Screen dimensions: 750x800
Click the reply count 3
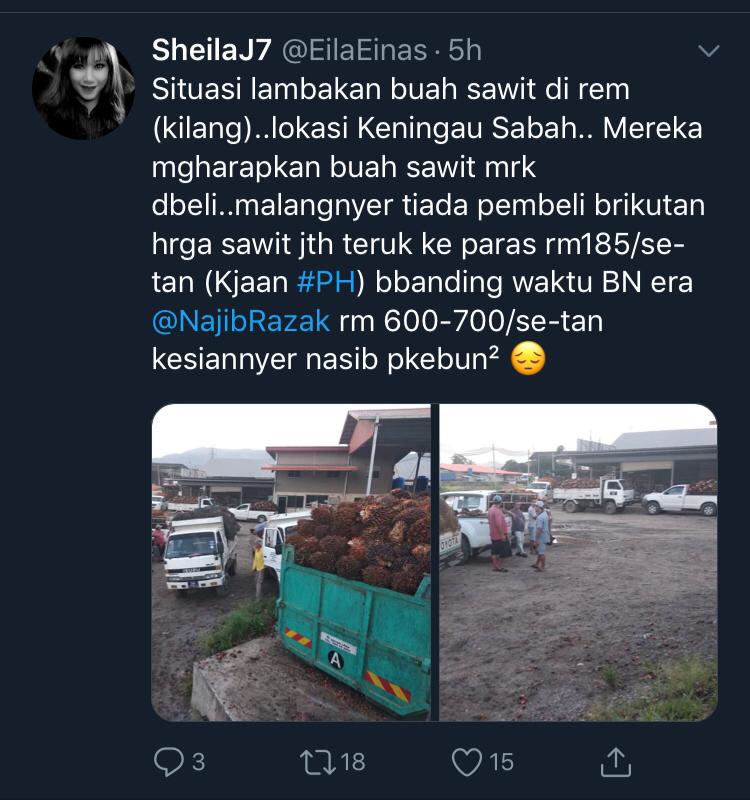[x=198, y=762]
